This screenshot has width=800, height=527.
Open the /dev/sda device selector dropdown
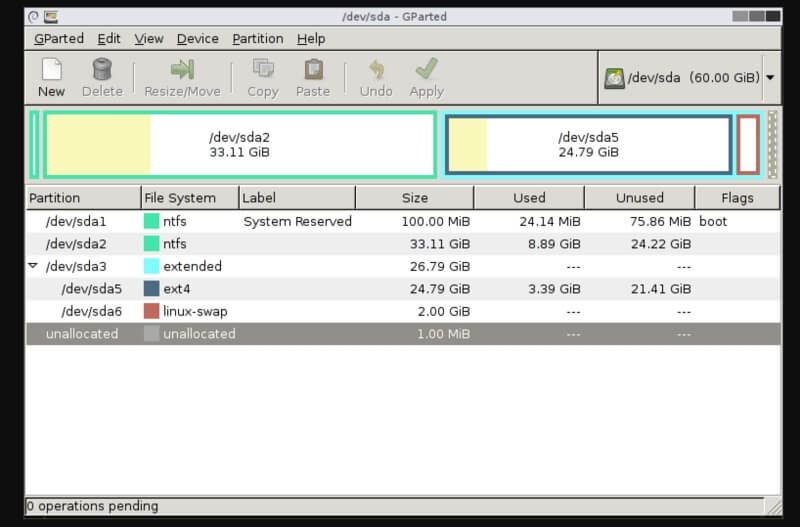coord(770,78)
